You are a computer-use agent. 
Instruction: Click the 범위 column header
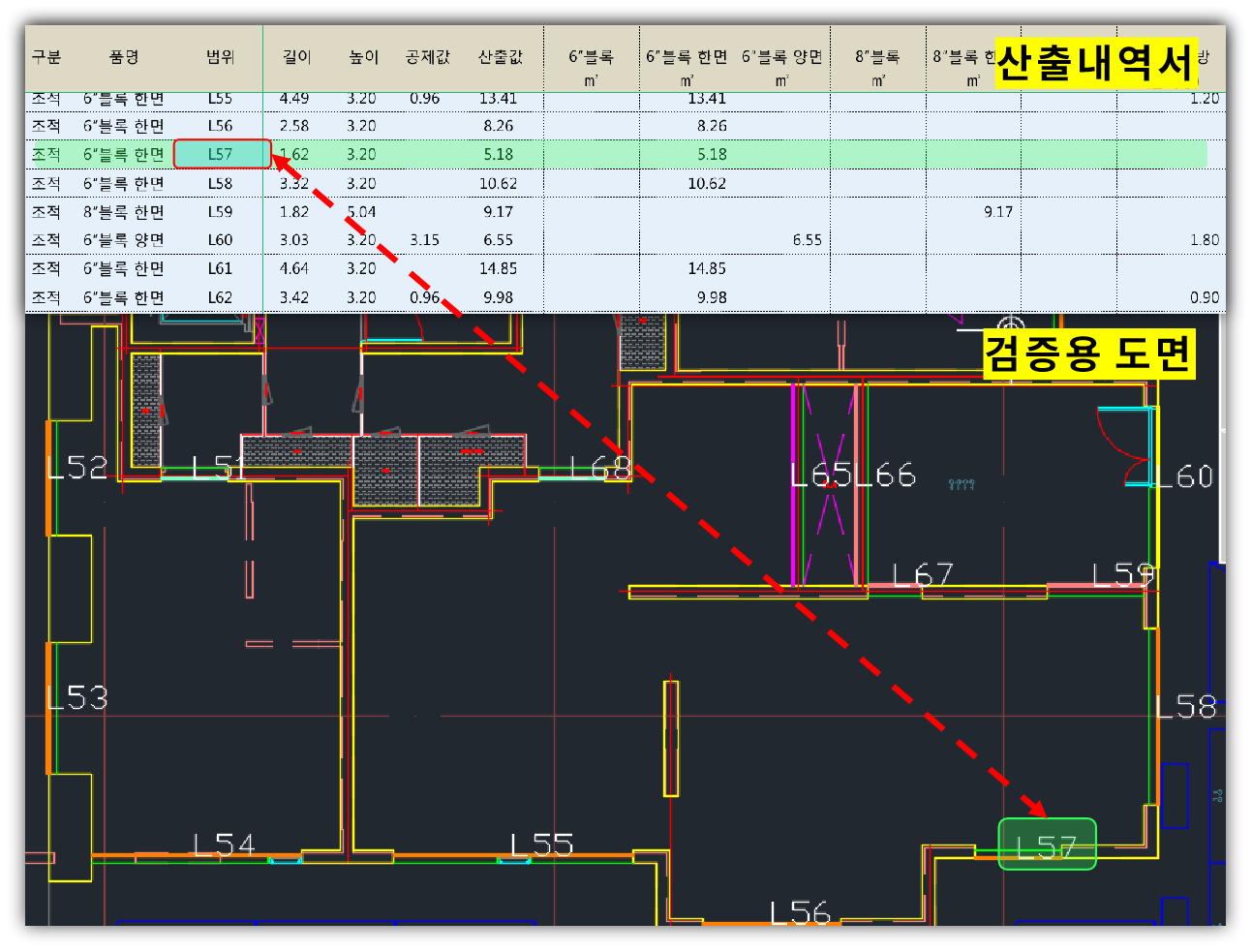pyautogui.click(x=220, y=57)
